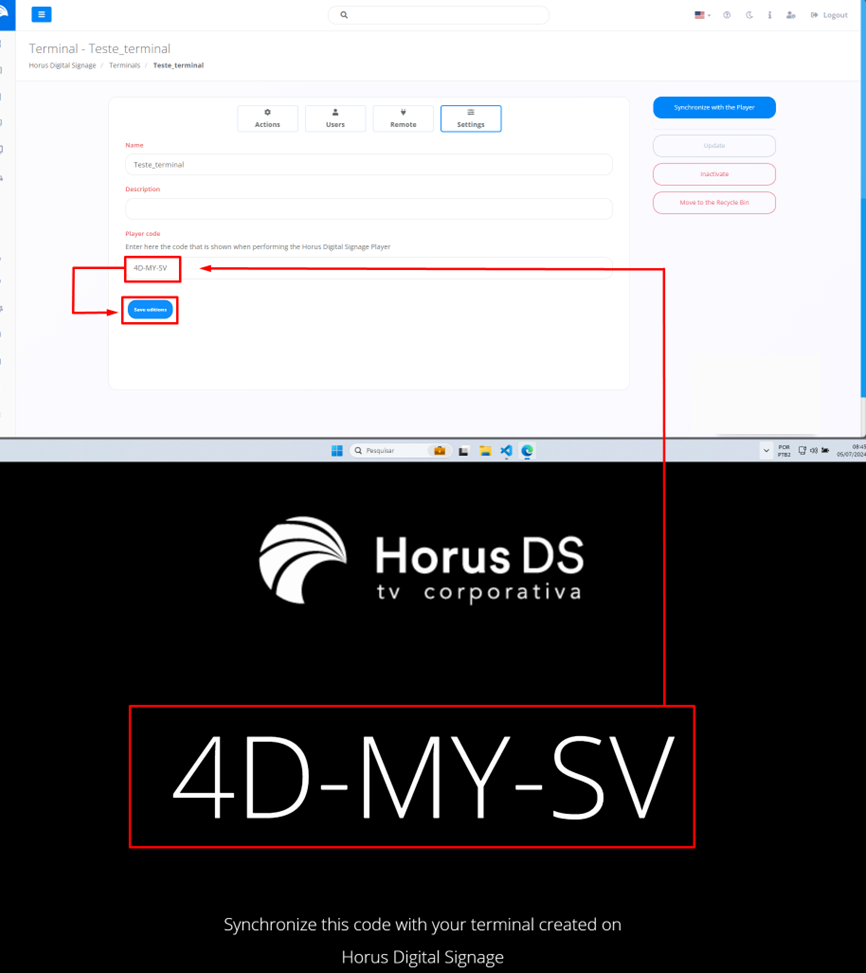This screenshot has width=866, height=973.
Task: Click the Description input field
Action: coord(368,208)
